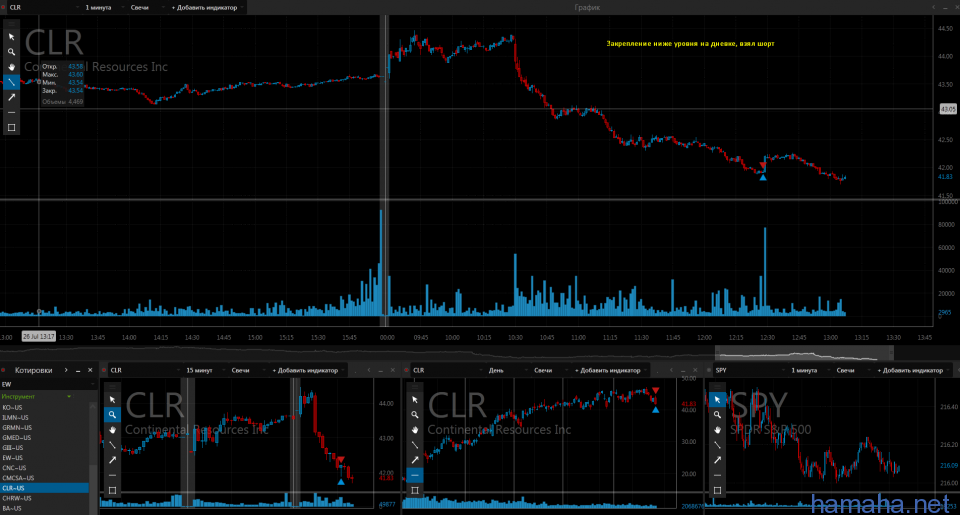Select cursor tool in SPY chart
Viewport: 960px width, 515px height.
[x=717, y=399]
